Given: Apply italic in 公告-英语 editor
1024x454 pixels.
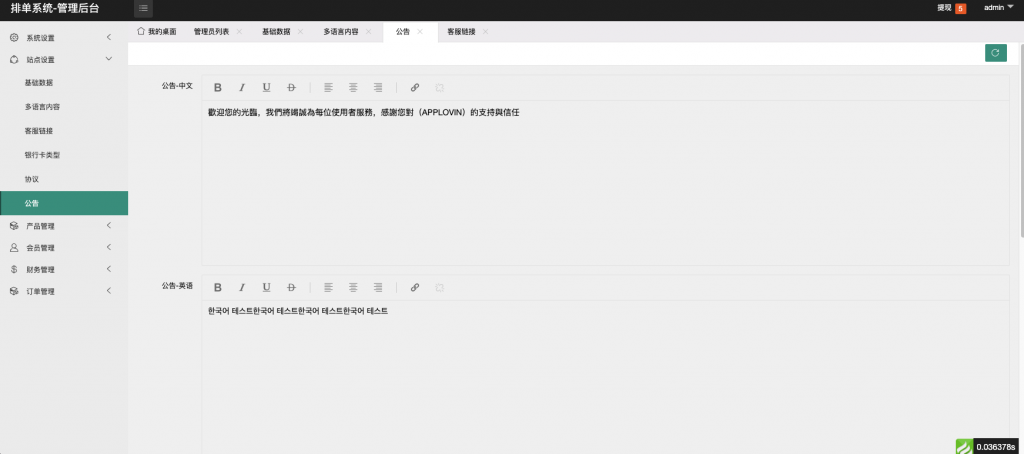Looking at the screenshot, I should (242, 287).
